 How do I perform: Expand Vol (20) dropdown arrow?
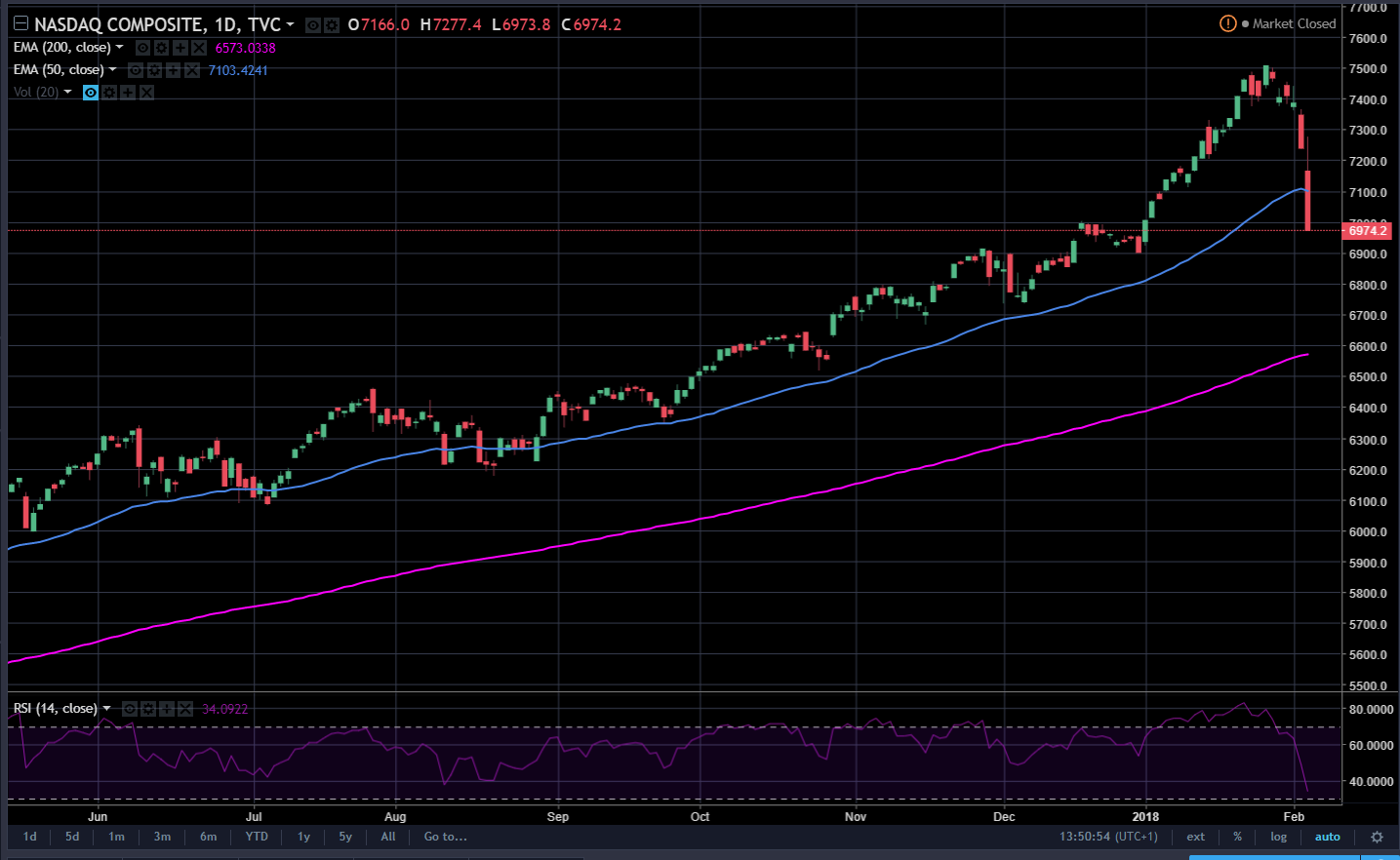point(67,92)
